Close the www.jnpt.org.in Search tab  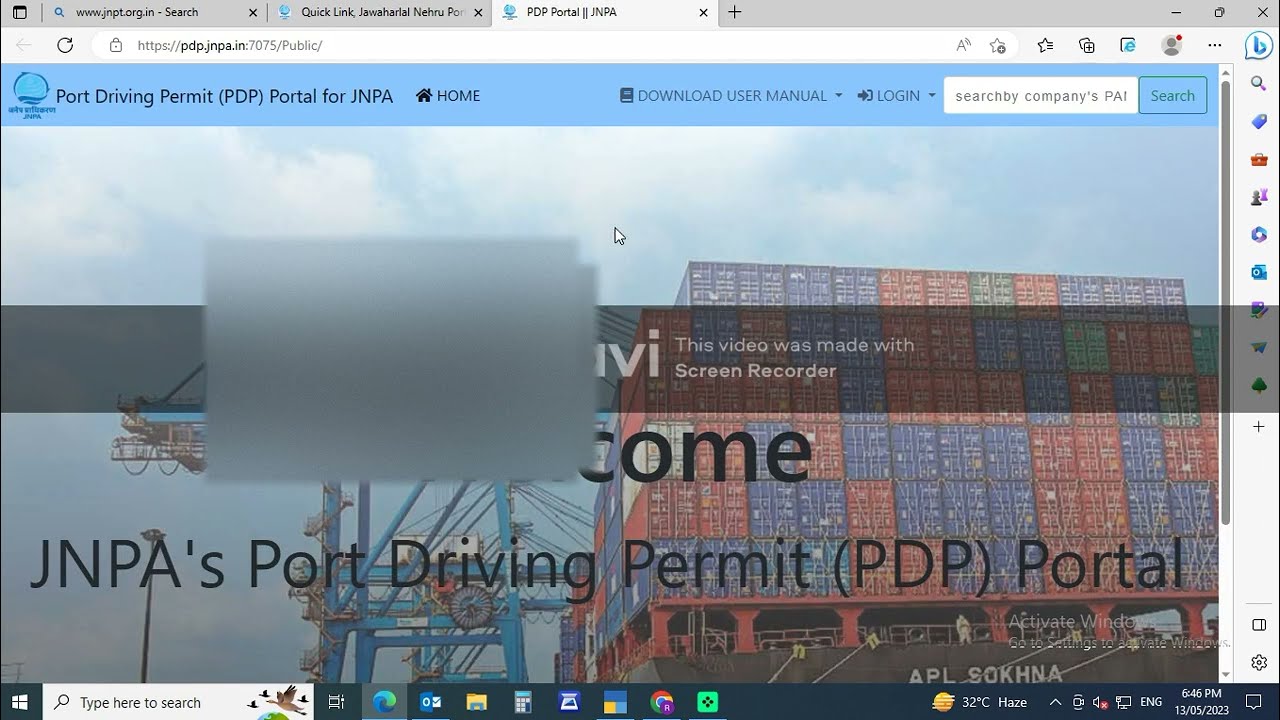[253, 13]
